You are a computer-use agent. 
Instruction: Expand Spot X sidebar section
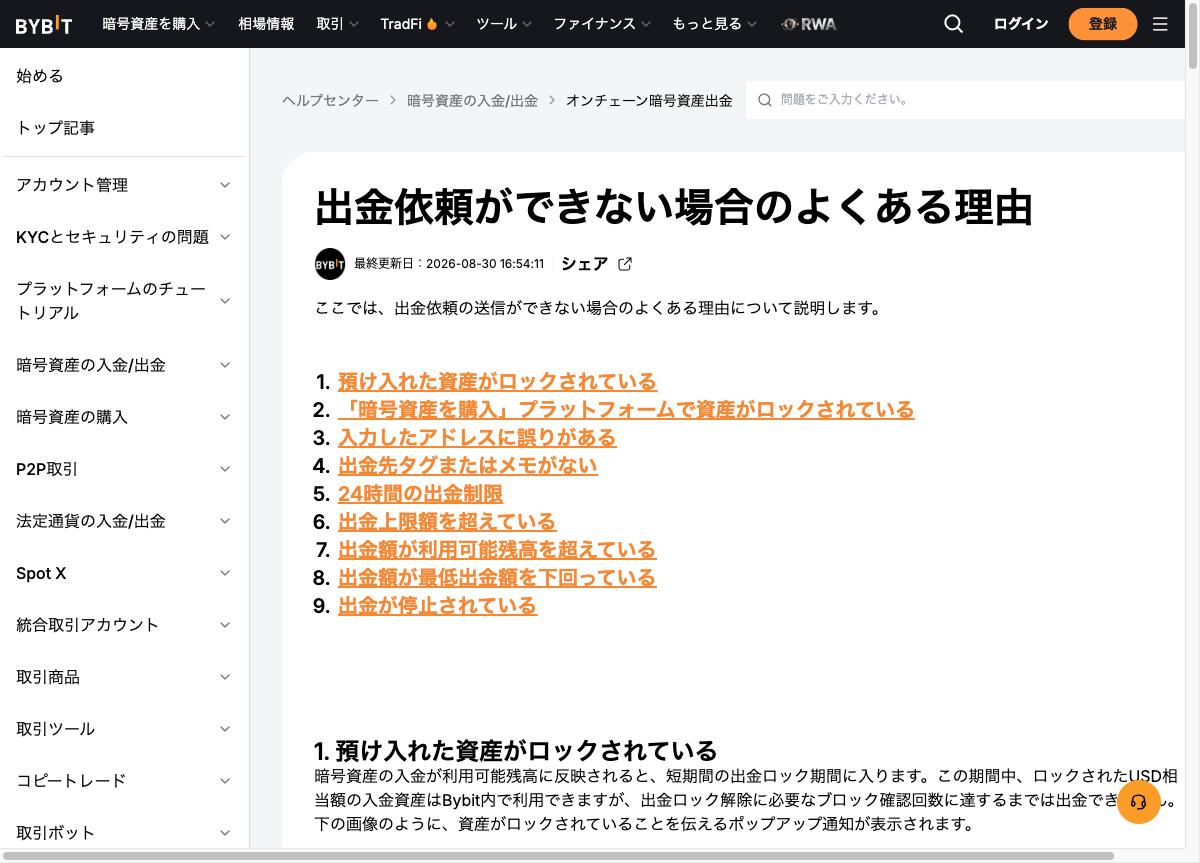click(x=124, y=573)
